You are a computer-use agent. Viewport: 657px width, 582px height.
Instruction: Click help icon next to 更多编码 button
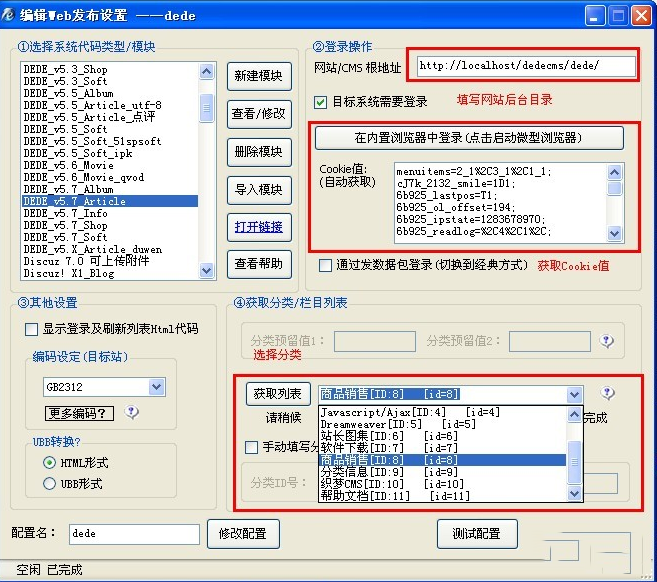click(131, 412)
